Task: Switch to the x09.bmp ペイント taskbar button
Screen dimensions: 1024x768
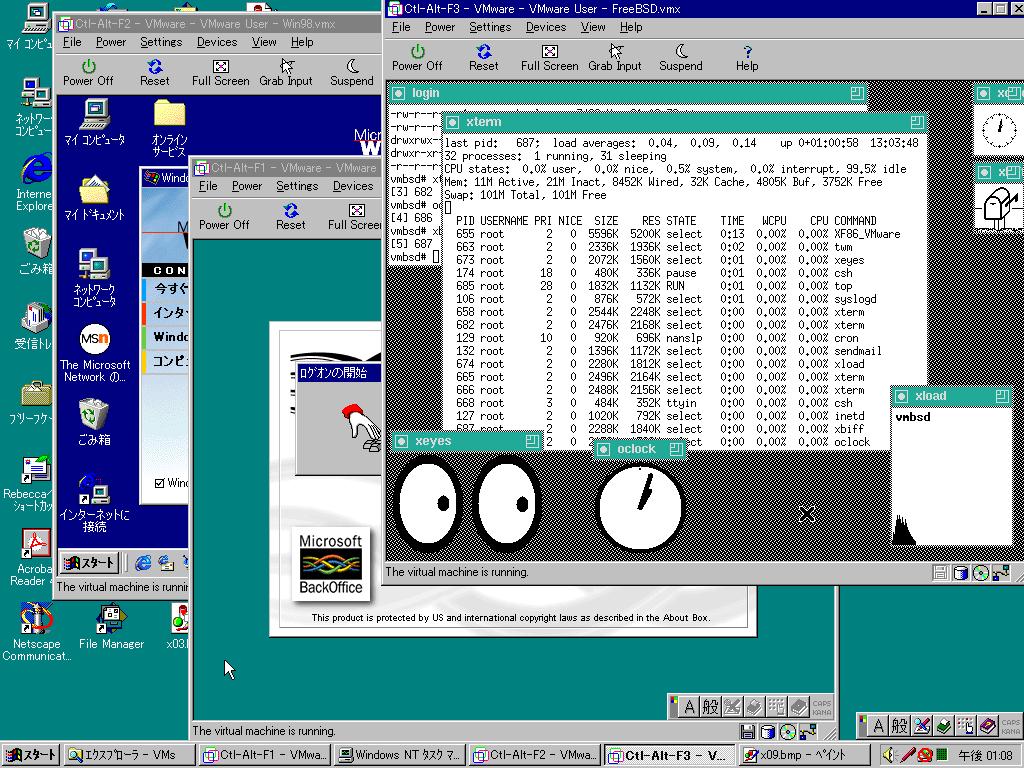Action: click(805, 755)
